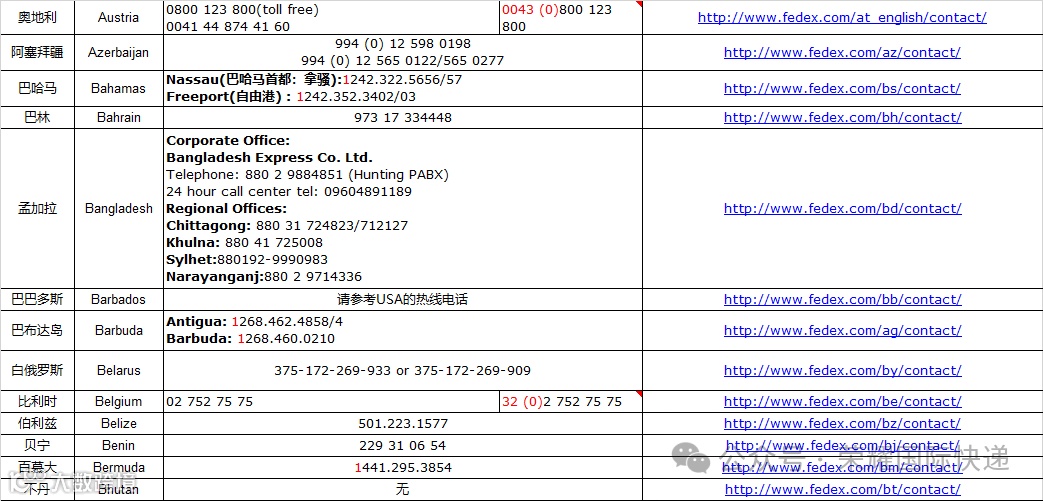1043x501 pixels.
Task: Select the 巴巴多斯 cell
Action: tap(37, 299)
